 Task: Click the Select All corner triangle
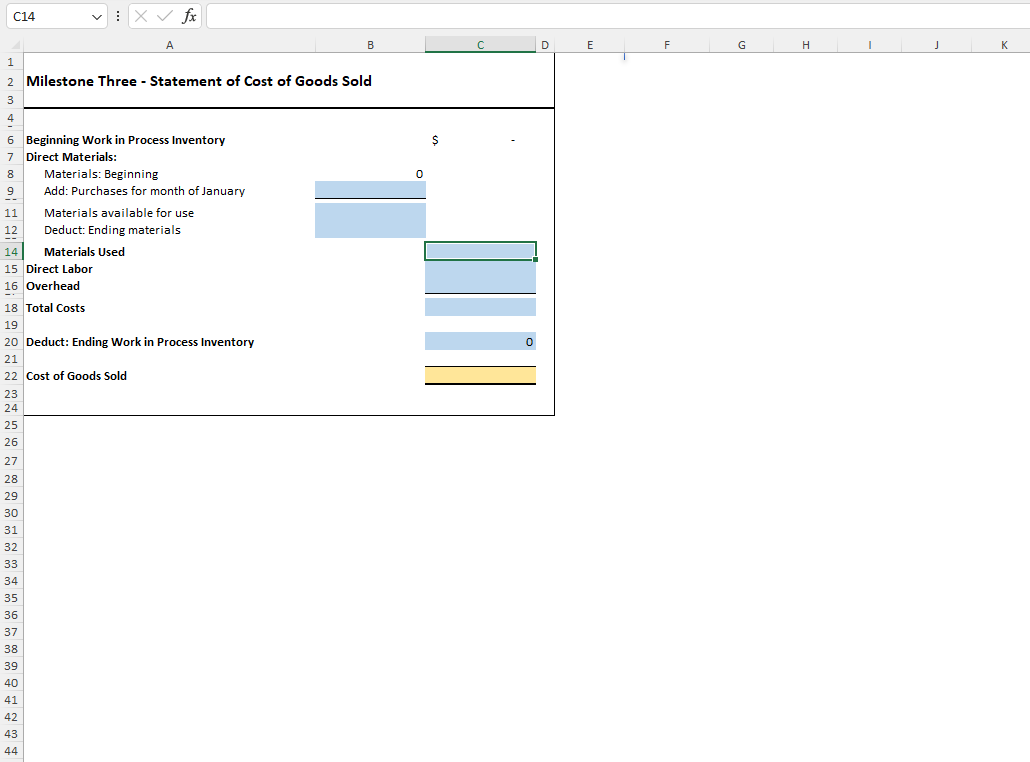pos(14,45)
